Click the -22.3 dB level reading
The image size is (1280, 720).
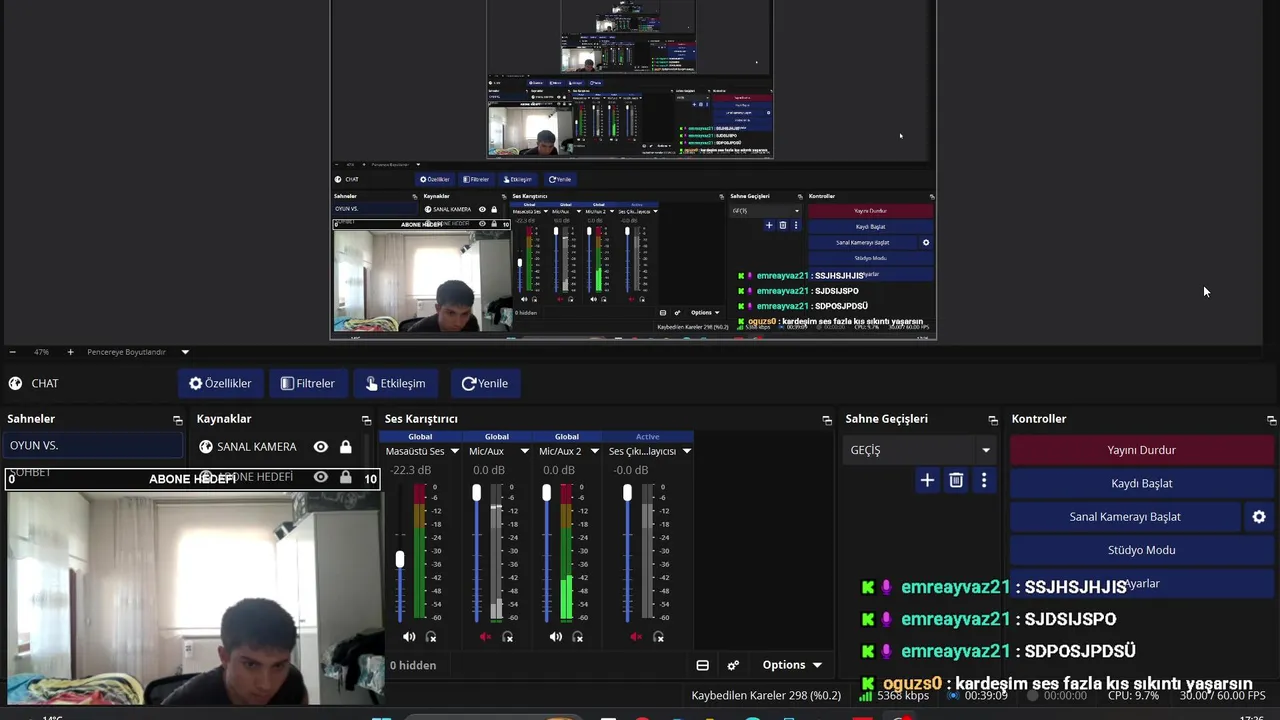tap(410, 470)
